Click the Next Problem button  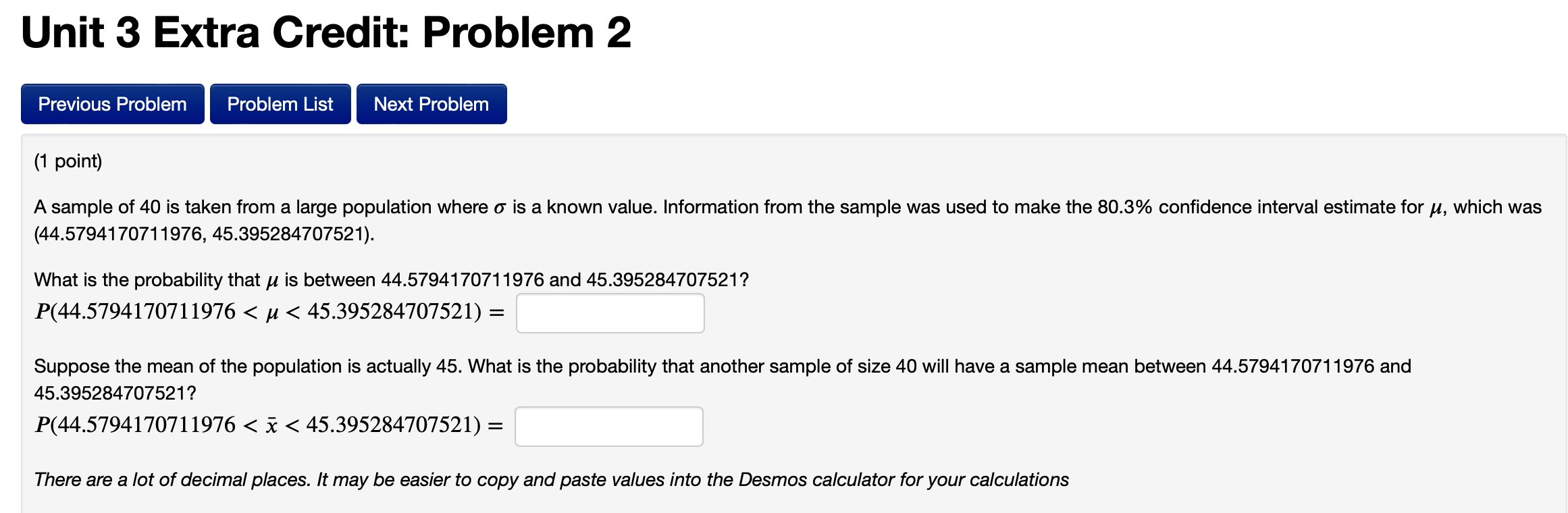click(431, 103)
